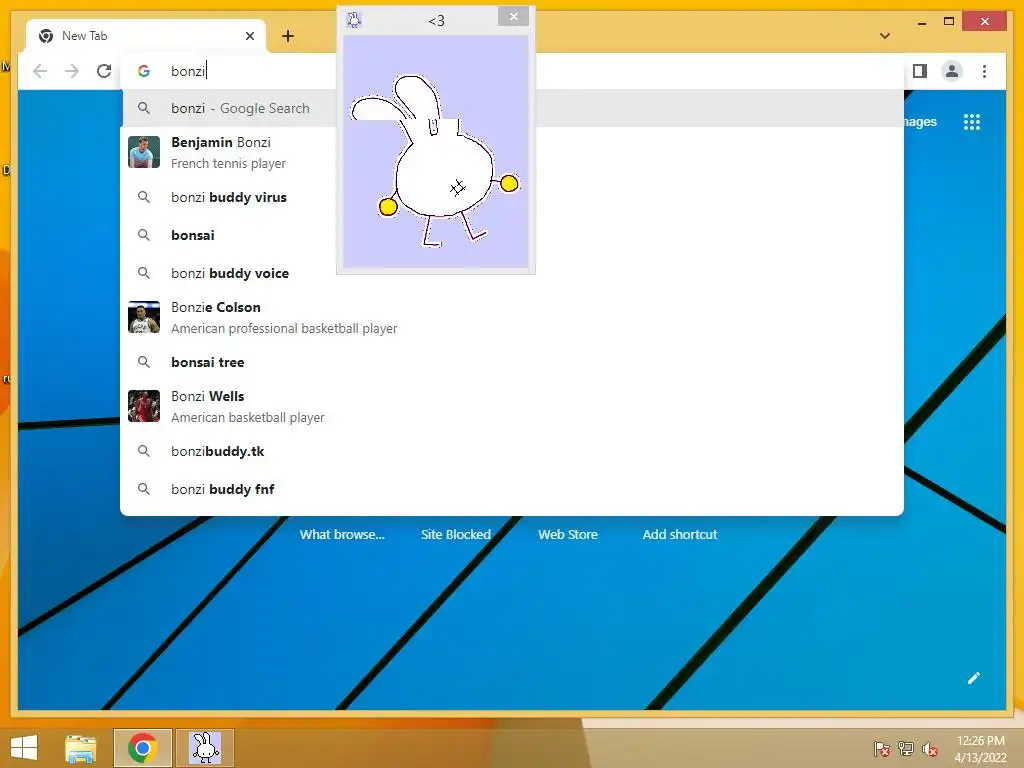Add a new tab with plus button

288,36
